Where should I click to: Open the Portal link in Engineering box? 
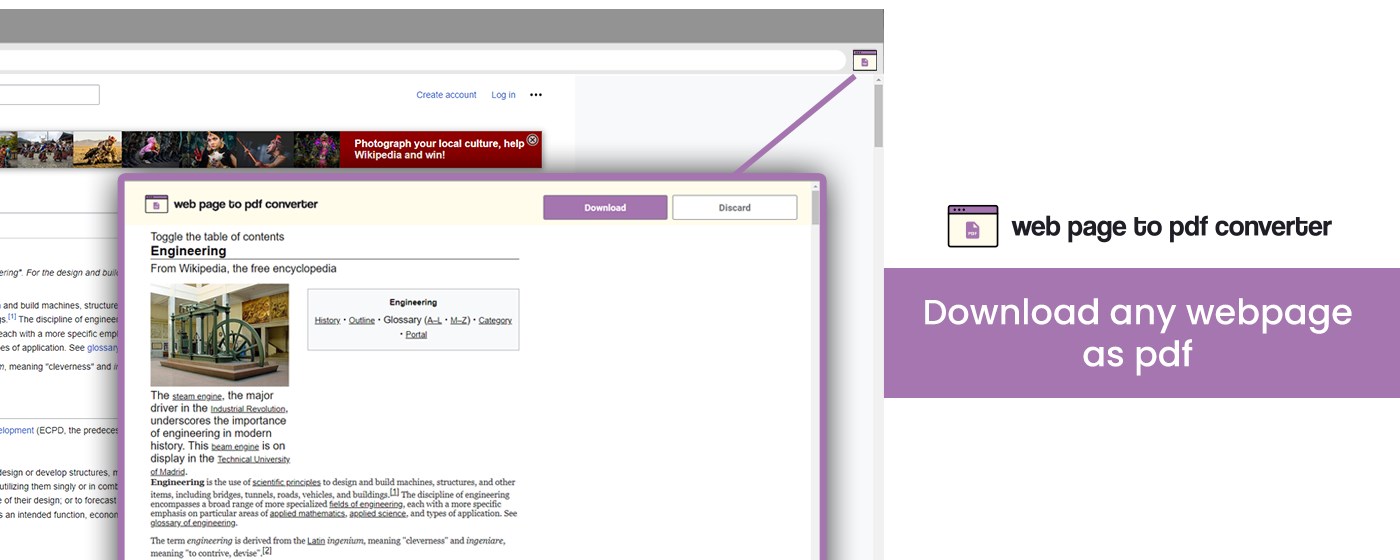click(x=416, y=335)
